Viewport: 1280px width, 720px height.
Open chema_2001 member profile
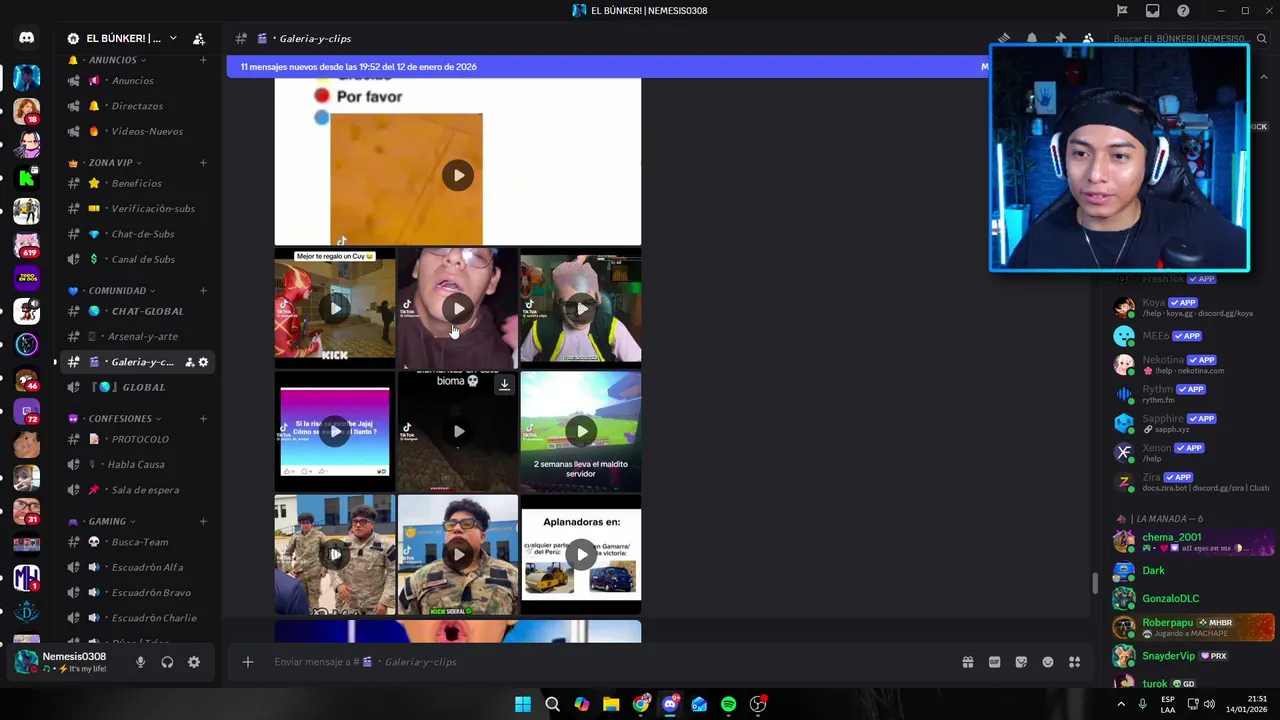[x=1192, y=542]
